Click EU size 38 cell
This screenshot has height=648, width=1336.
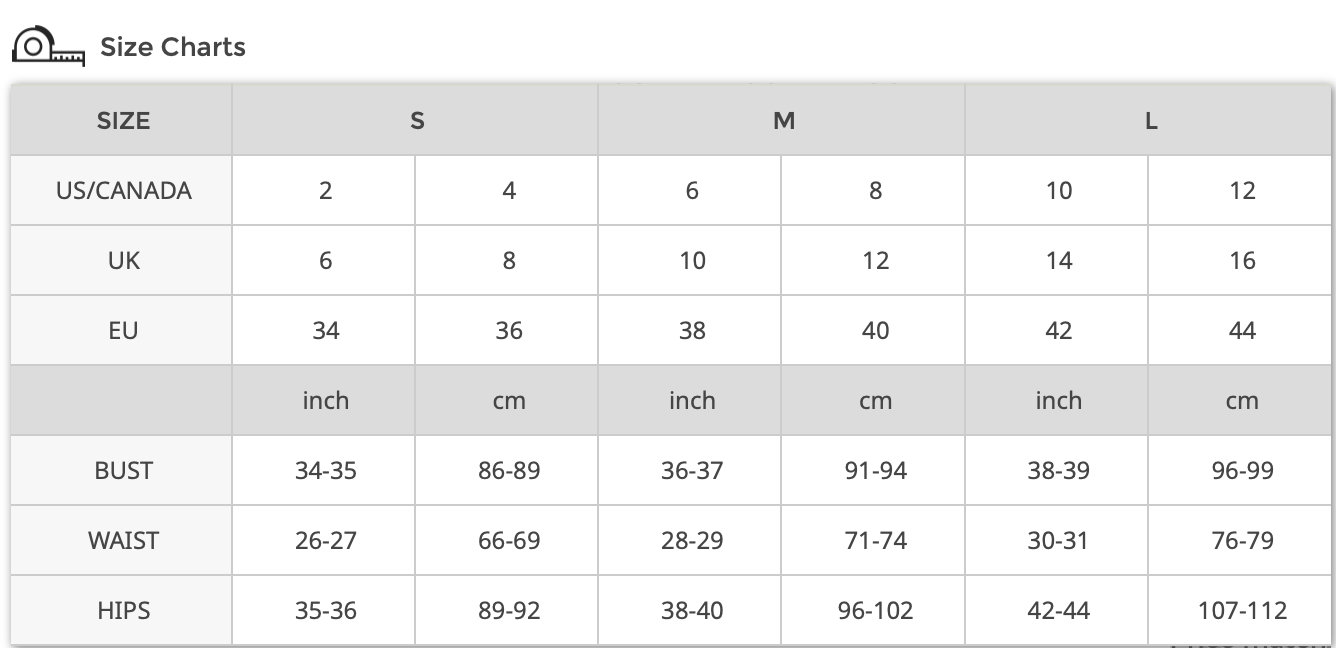[x=691, y=330]
